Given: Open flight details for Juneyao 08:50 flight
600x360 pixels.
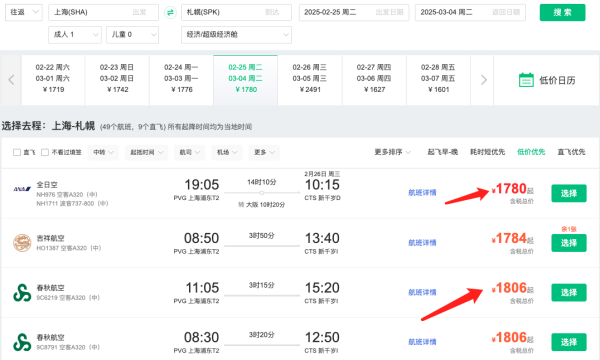Looking at the screenshot, I should click(422, 243).
